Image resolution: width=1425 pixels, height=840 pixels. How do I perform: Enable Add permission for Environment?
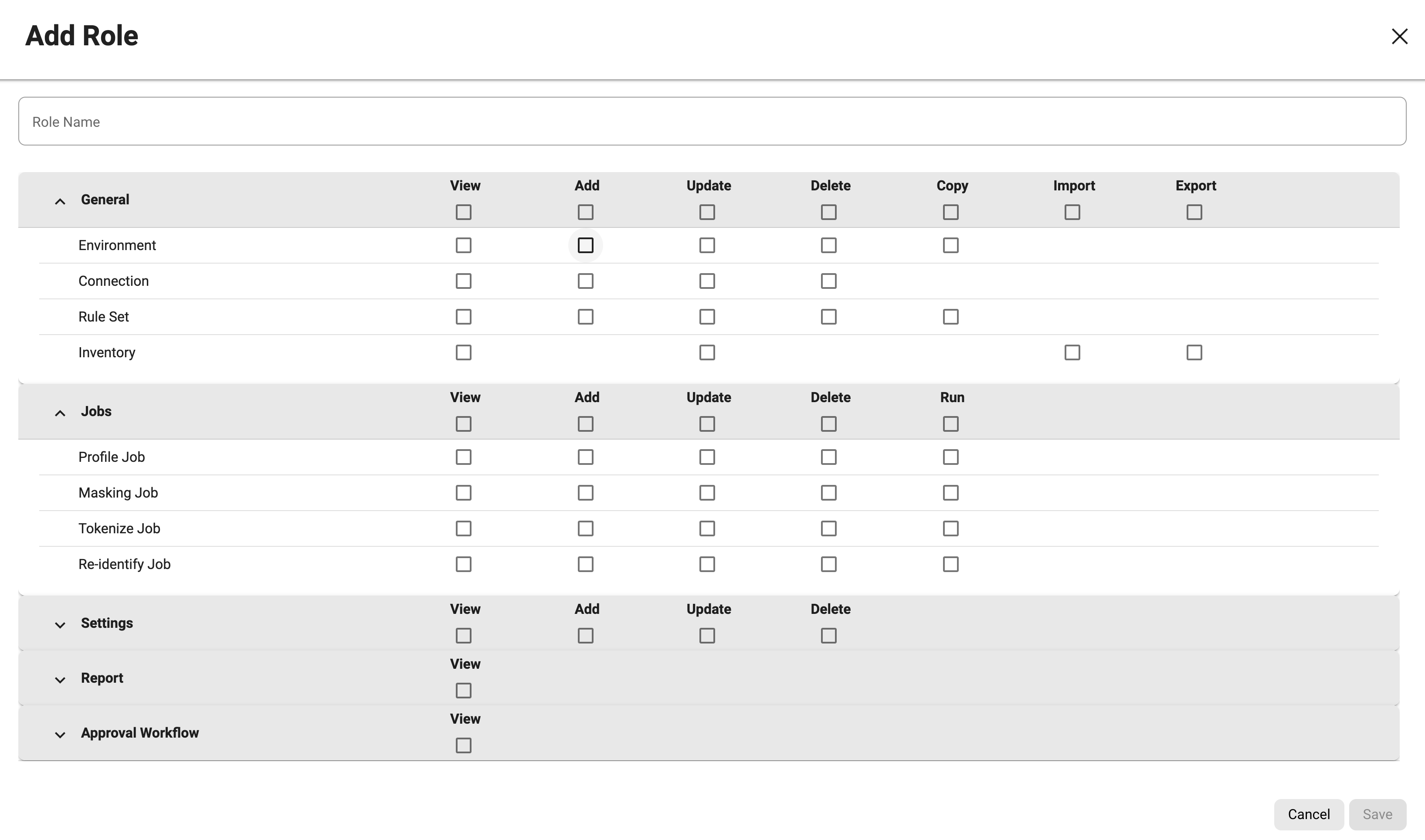585,245
